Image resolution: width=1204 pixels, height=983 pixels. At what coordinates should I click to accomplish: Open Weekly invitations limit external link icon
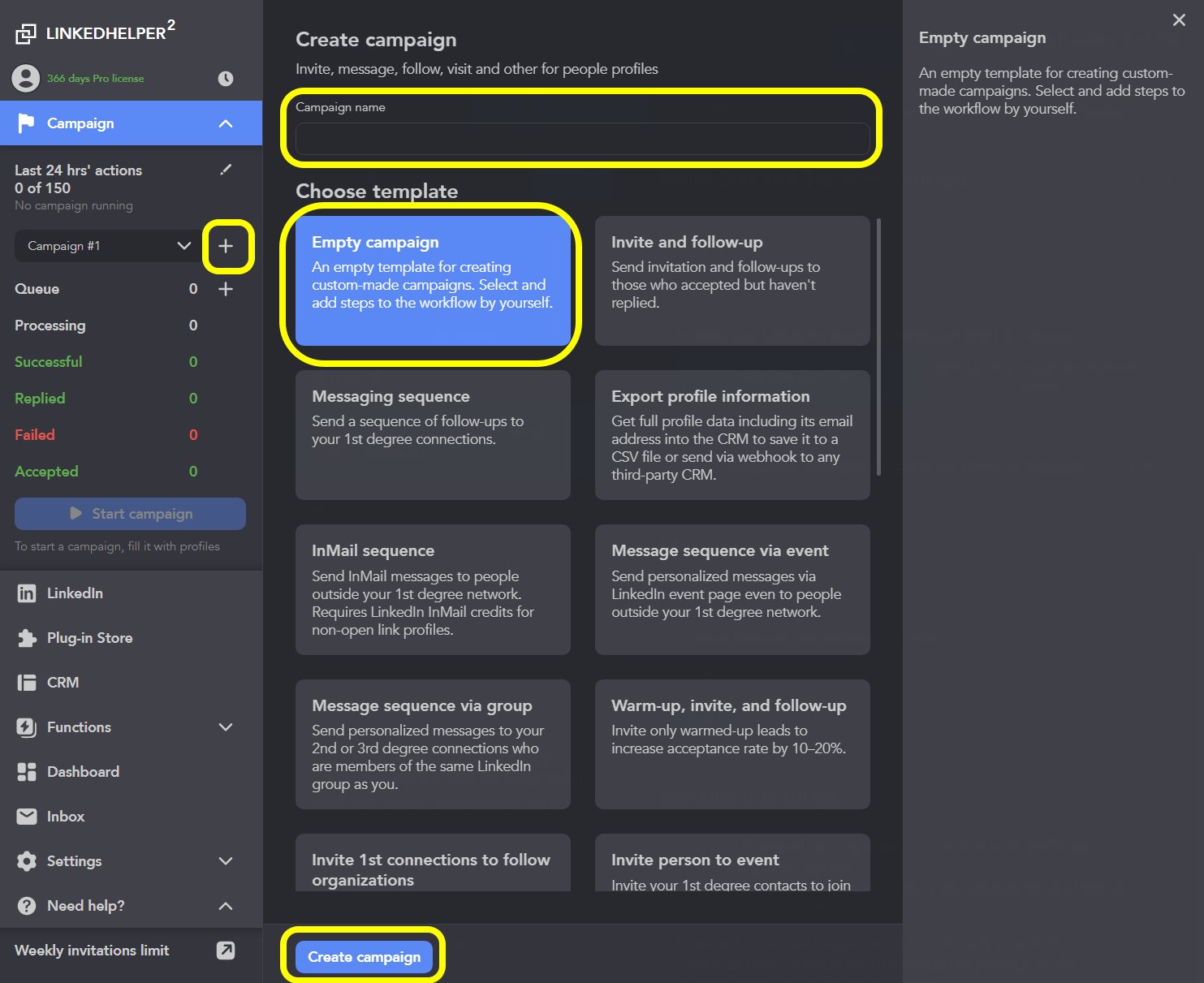pos(226,951)
